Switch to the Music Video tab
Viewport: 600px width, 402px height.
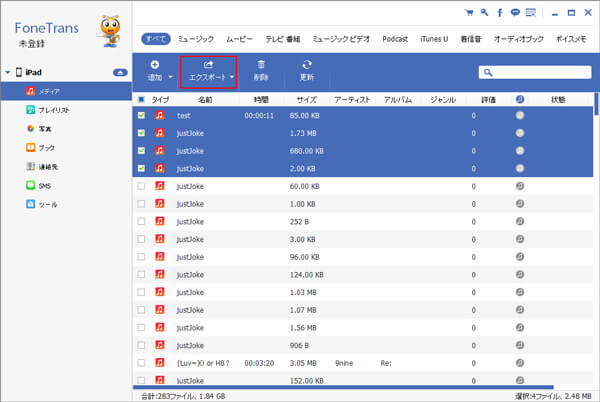click(x=341, y=39)
